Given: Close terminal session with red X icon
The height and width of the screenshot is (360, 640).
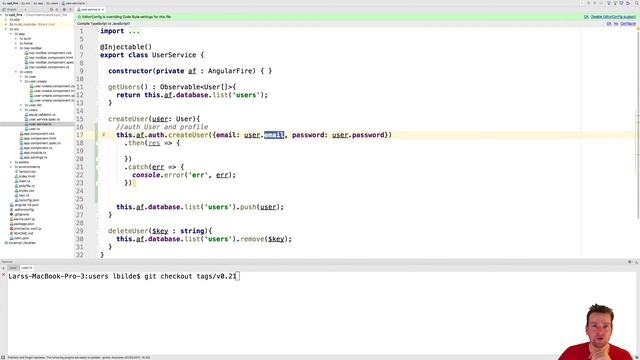Looking at the screenshot, I should click(3, 276).
